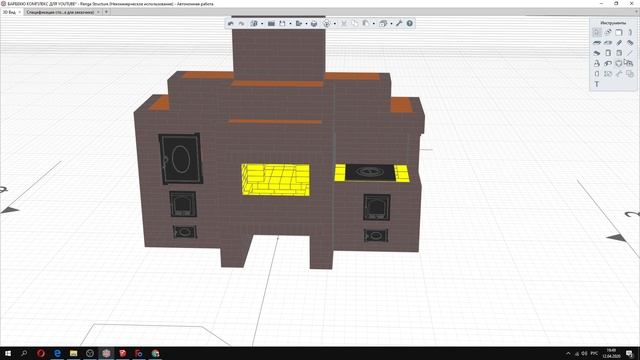
Task: Click the visual style cube icon
Action: [x=327, y=24]
